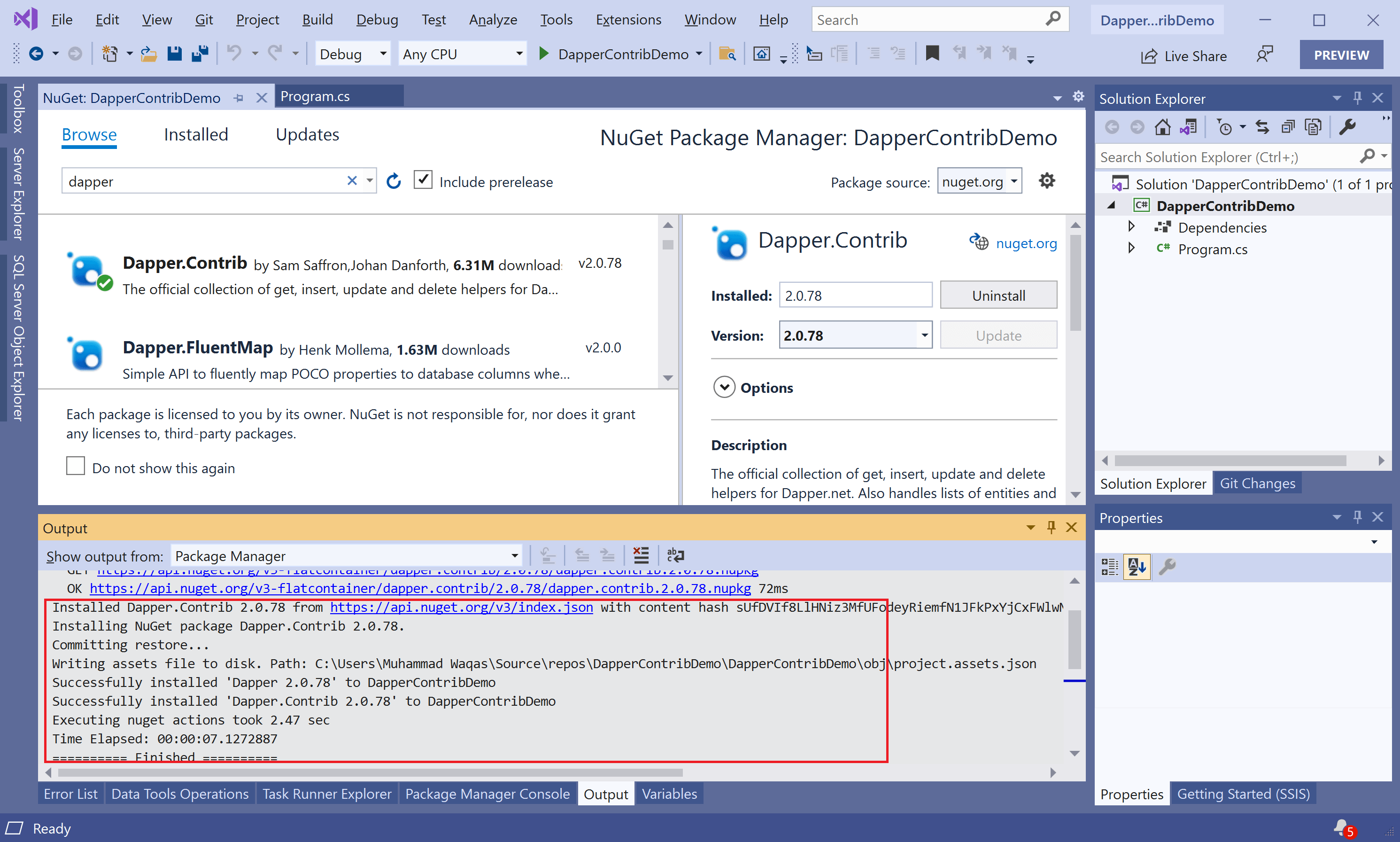1400x842 pixels.
Task: Clear all output text
Action: [x=641, y=555]
